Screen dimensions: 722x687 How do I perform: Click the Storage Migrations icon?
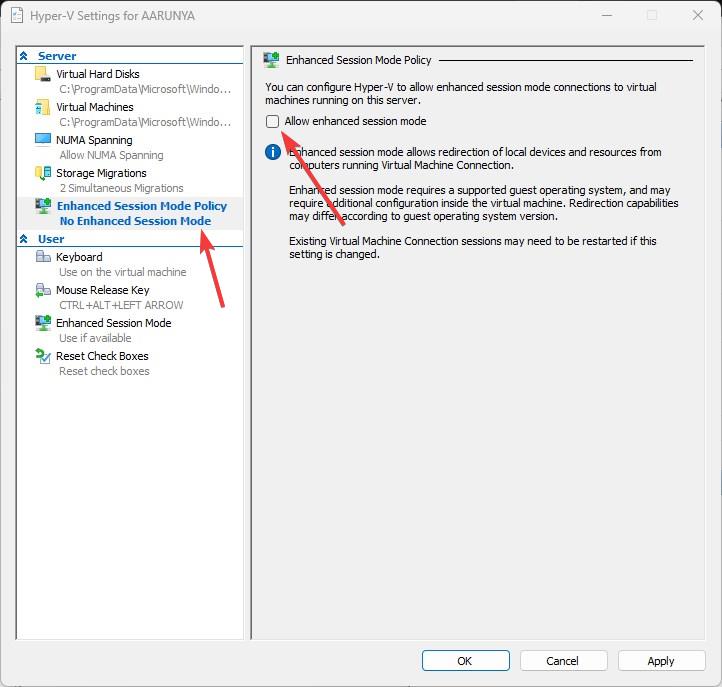(x=43, y=174)
